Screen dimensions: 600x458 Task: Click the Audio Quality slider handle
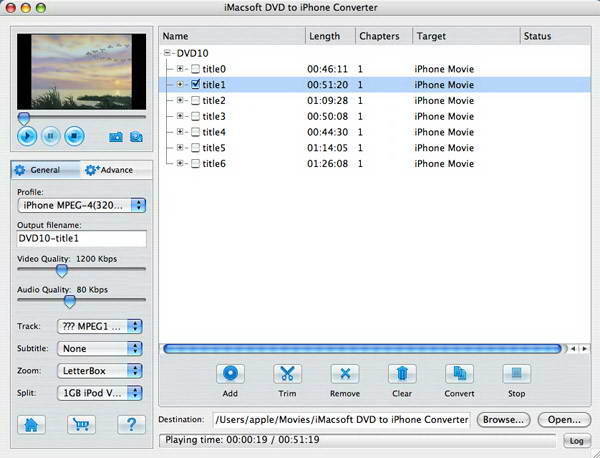[69, 301]
